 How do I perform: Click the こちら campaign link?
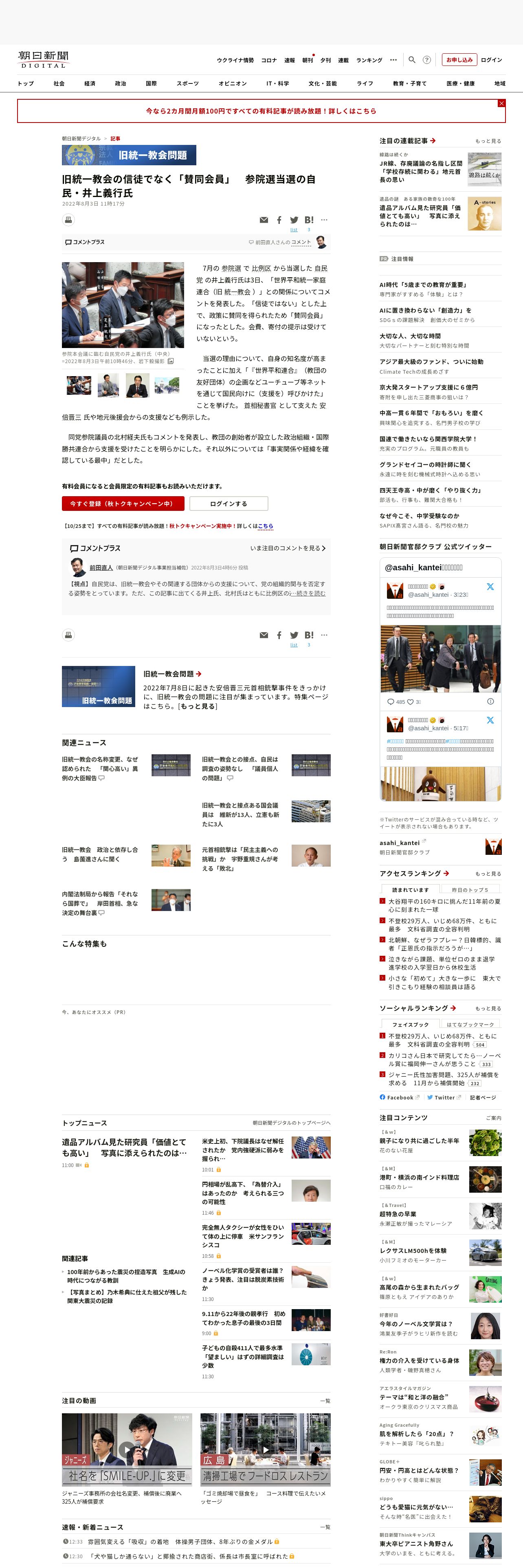pyautogui.click(x=266, y=526)
